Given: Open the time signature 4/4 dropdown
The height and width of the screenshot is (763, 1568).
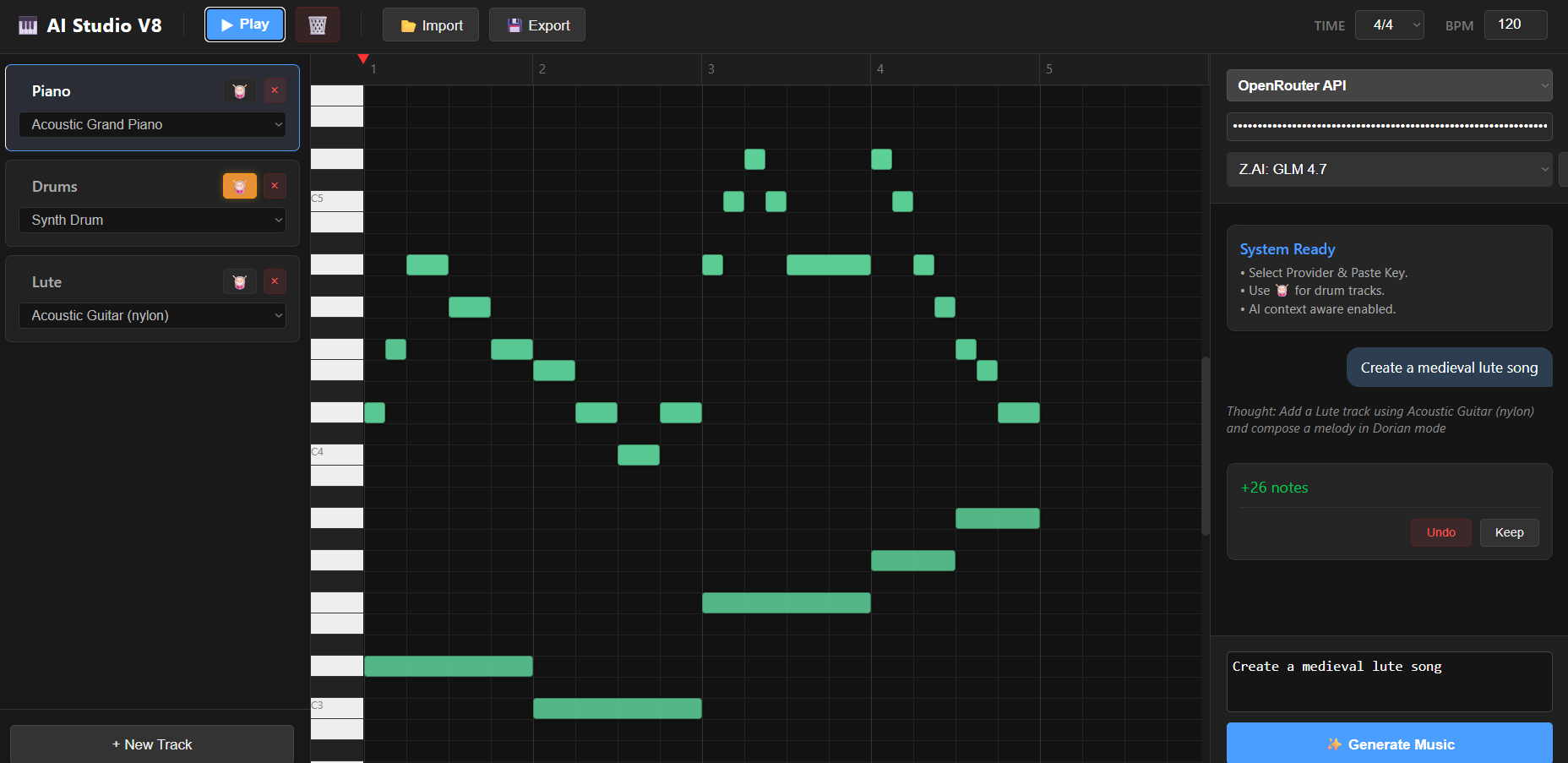Looking at the screenshot, I should [x=1390, y=25].
